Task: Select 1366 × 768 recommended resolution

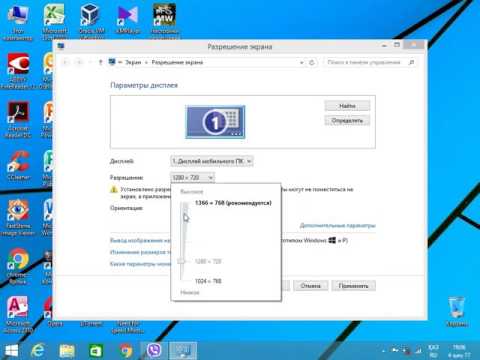Action: tap(233, 203)
